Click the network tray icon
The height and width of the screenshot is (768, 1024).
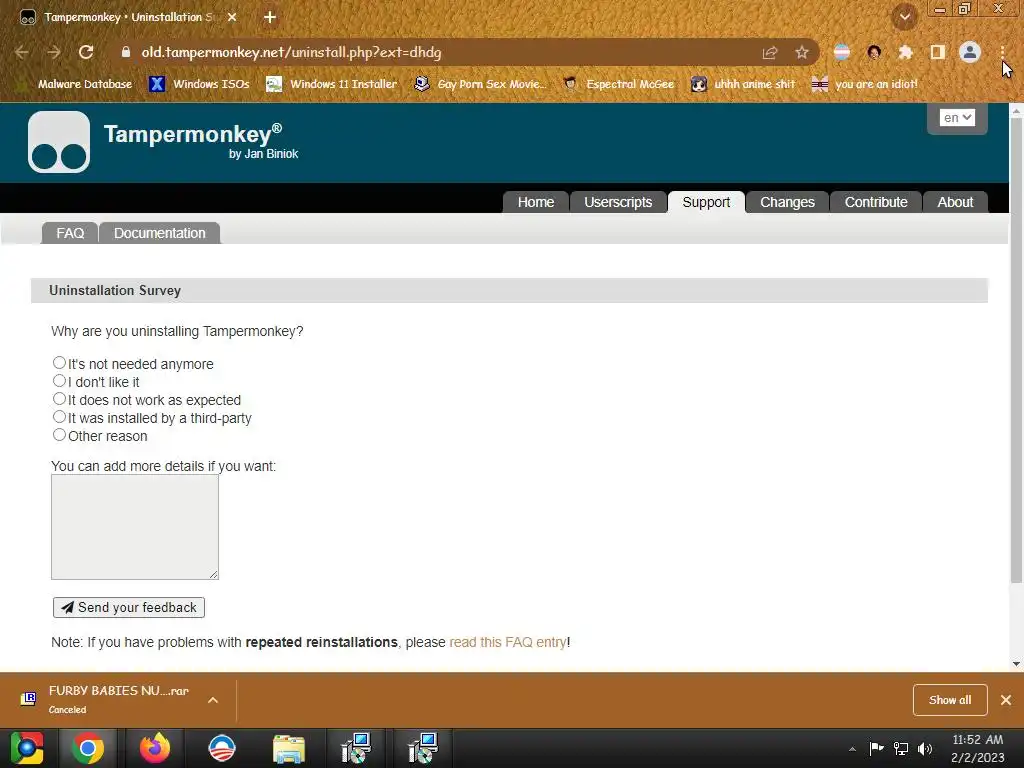901,749
